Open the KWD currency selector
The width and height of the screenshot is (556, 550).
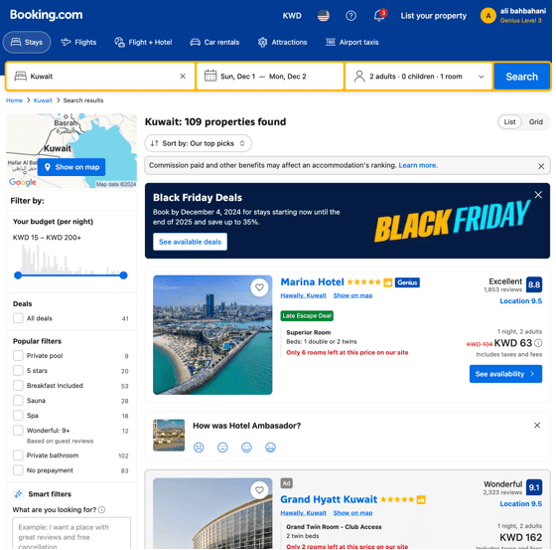292,16
